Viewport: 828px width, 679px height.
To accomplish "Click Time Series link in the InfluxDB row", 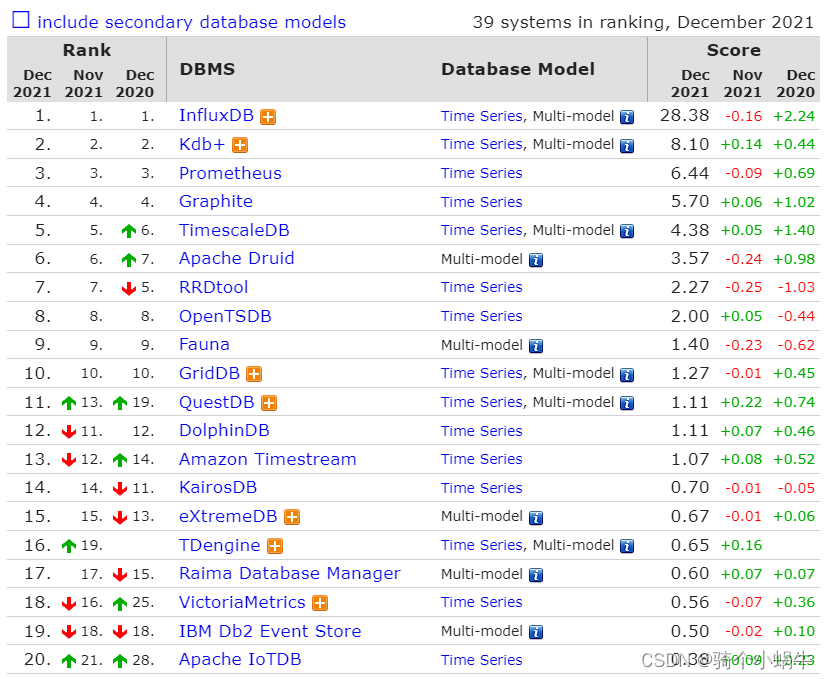I will point(482,116).
